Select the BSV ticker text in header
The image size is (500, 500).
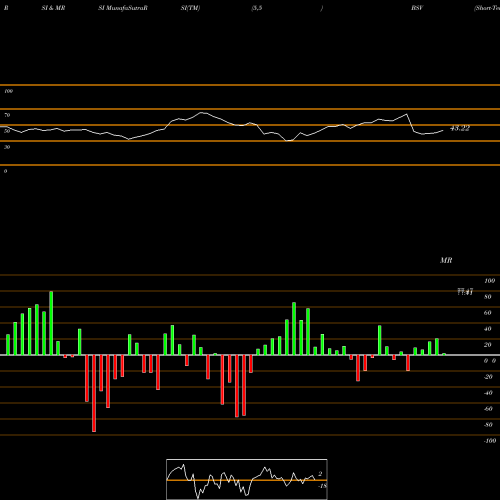pyautogui.click(x=417, y=8)
